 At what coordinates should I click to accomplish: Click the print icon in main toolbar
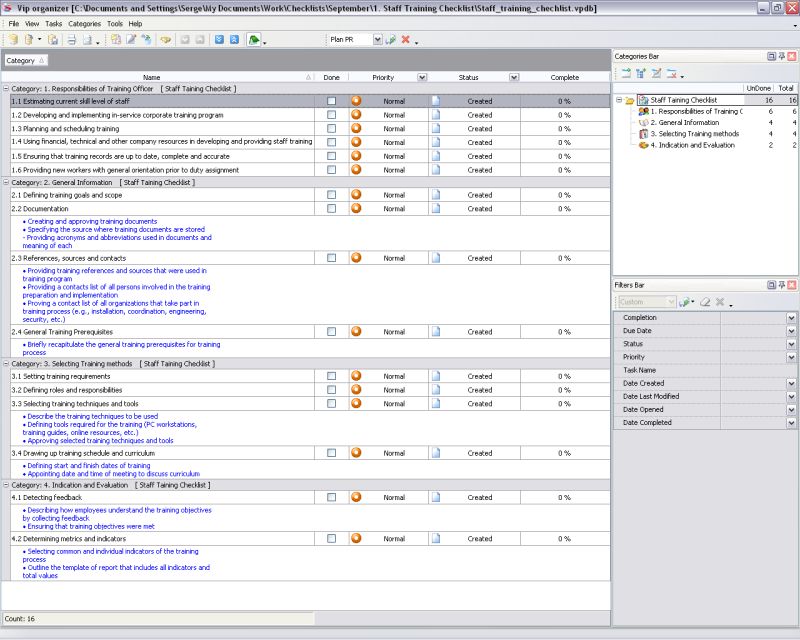click(x=71, y=40)
